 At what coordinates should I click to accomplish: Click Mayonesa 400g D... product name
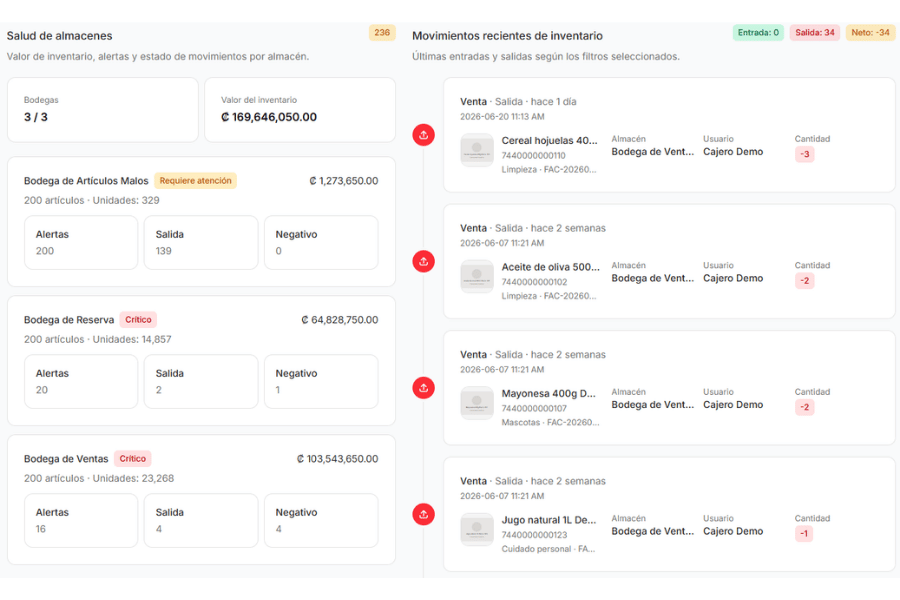pos(549,393)
